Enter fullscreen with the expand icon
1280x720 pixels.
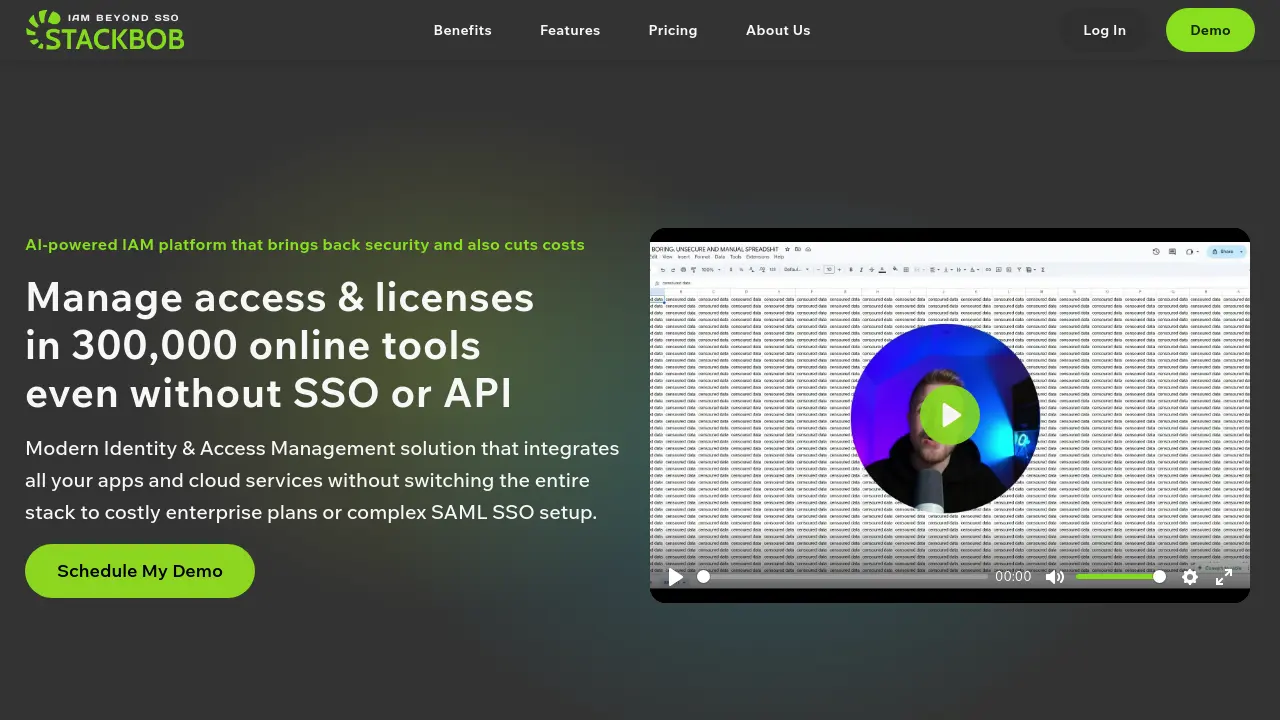coord(1224,577)
